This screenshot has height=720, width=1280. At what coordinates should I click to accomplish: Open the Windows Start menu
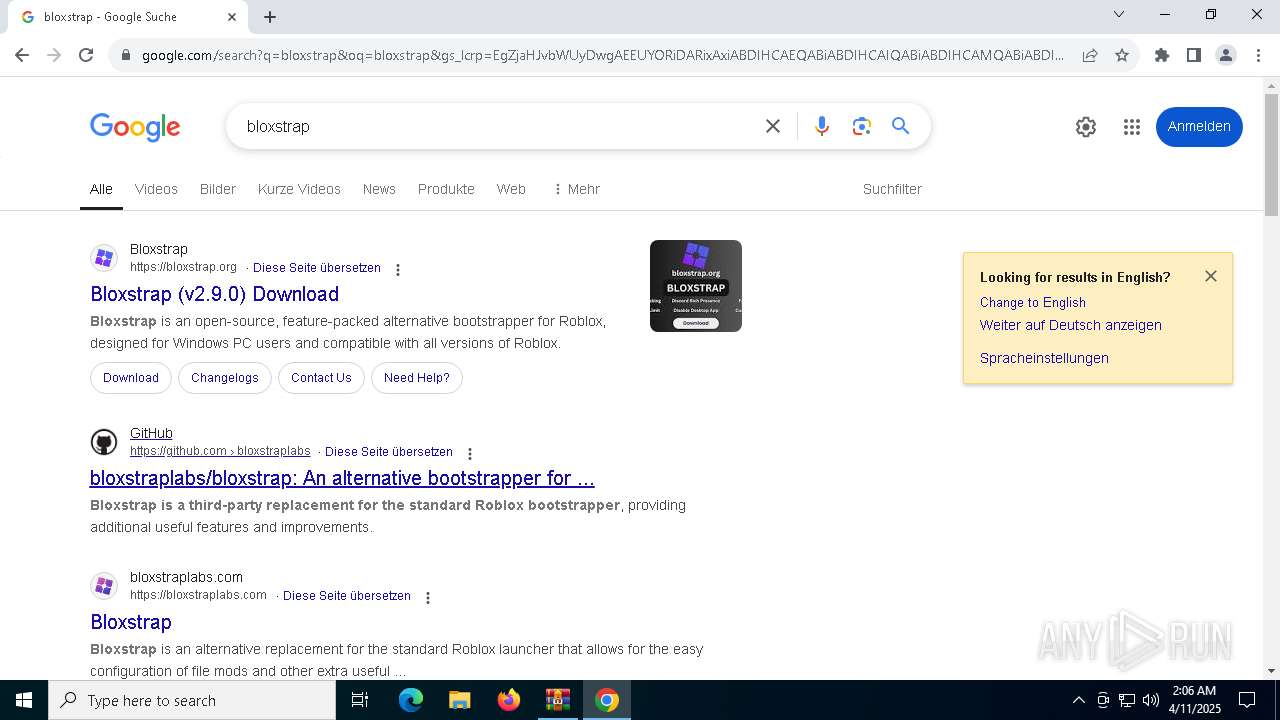(24, 700)
